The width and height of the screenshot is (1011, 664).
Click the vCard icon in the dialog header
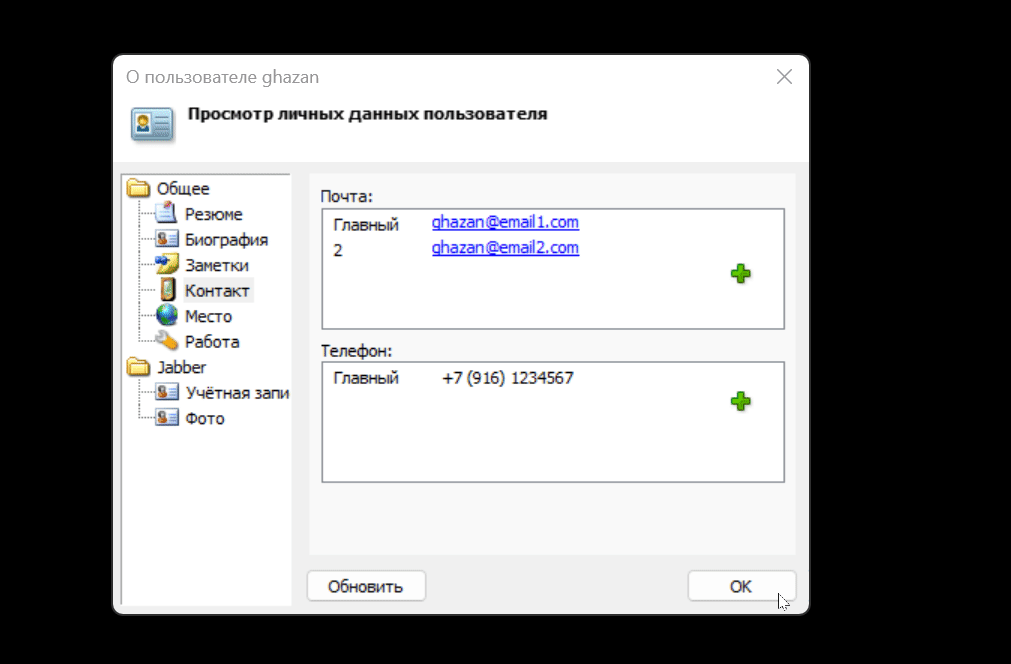(152, 125)
